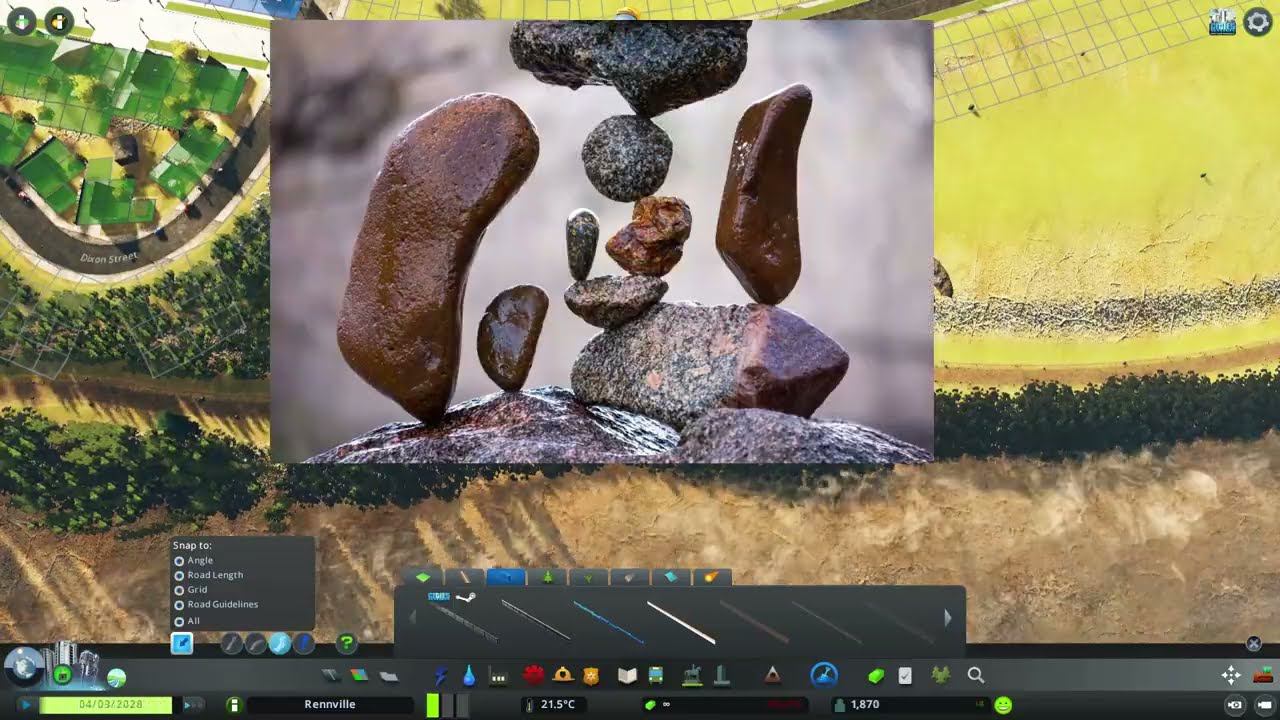This screenshot has height=720, width=1280.
Task: Select the brown fence asset
Action: click(754, 619)
